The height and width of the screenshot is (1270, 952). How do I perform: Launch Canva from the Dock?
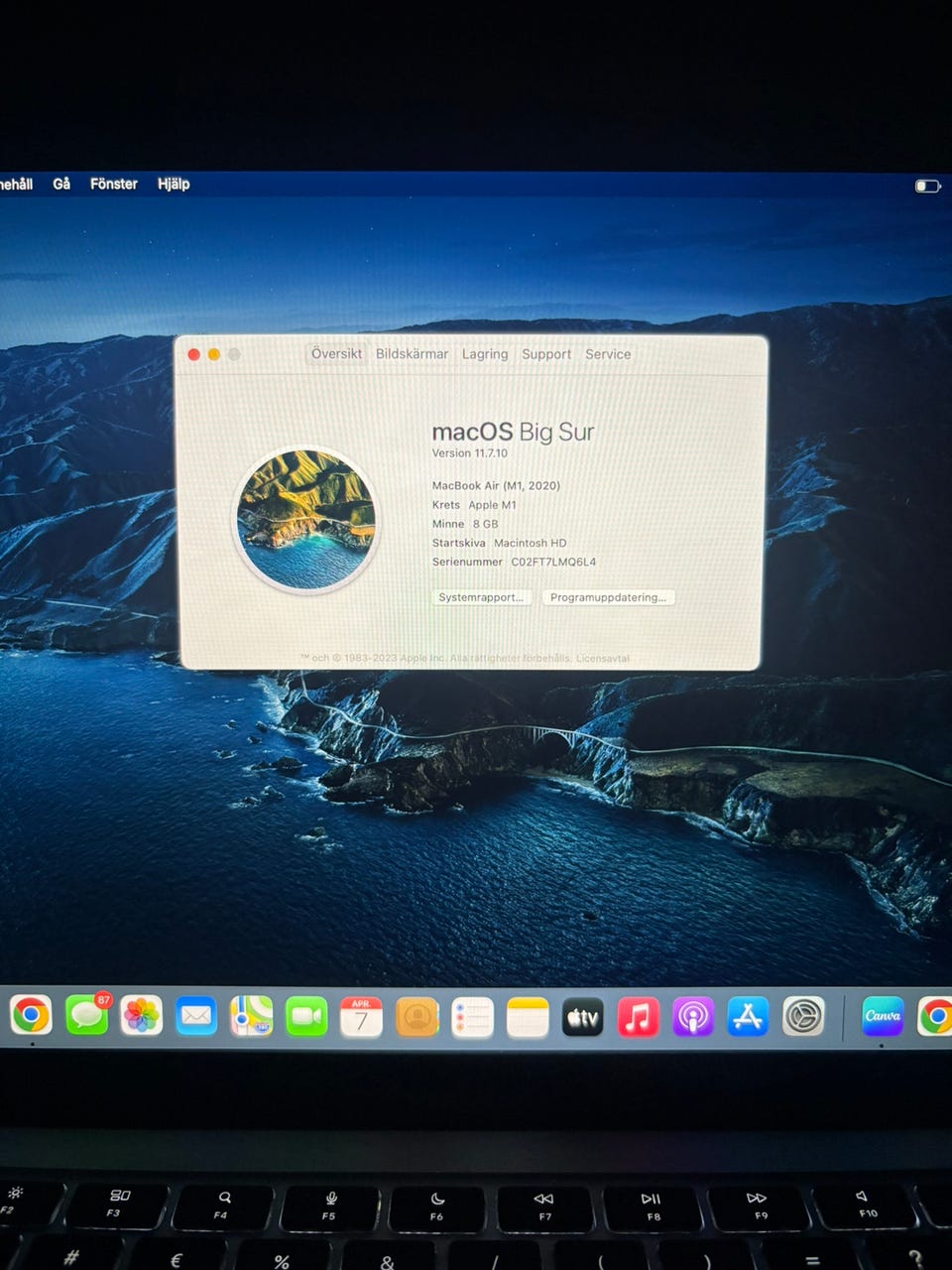pos(882,1016)
